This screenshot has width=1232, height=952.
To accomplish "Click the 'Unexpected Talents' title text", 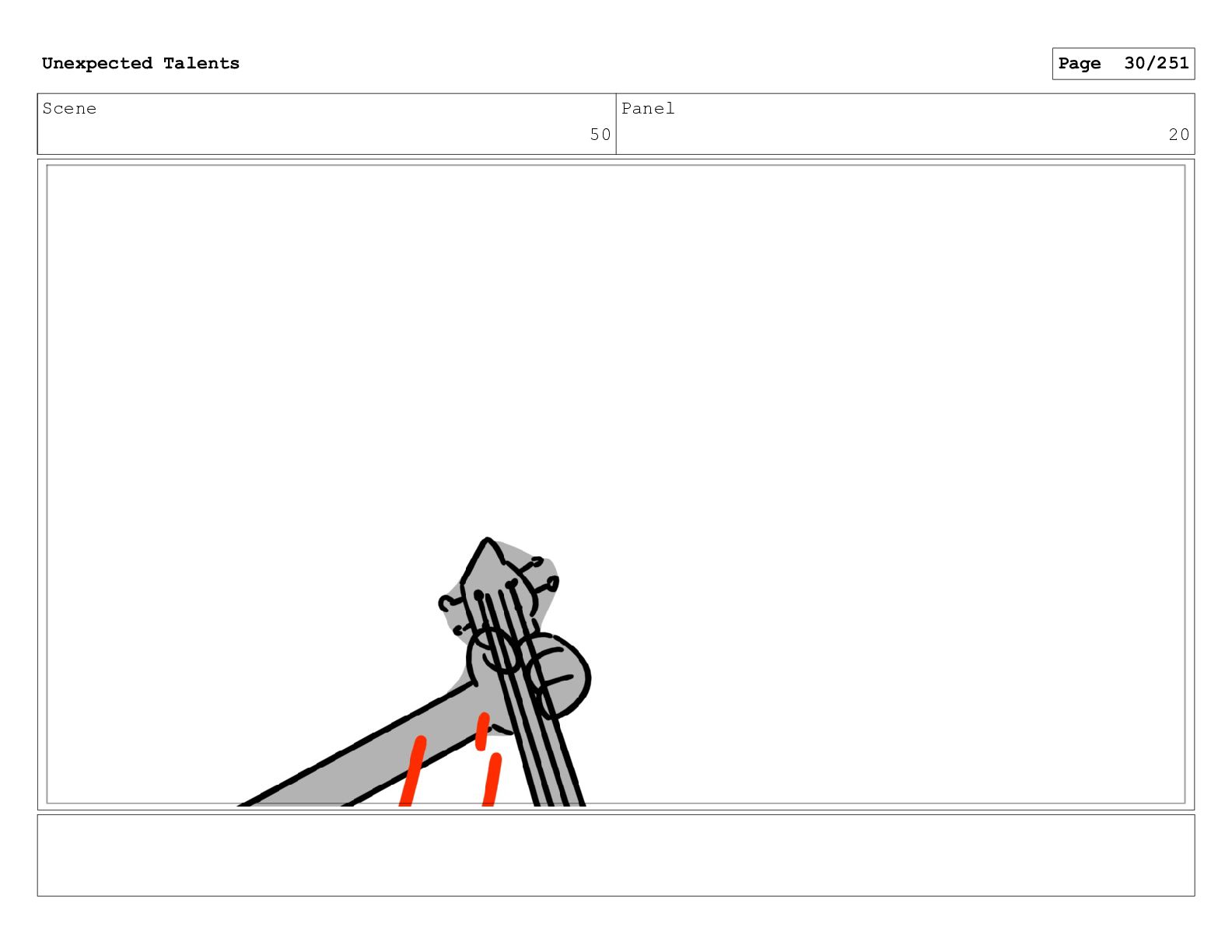I will tap(141, 63).
